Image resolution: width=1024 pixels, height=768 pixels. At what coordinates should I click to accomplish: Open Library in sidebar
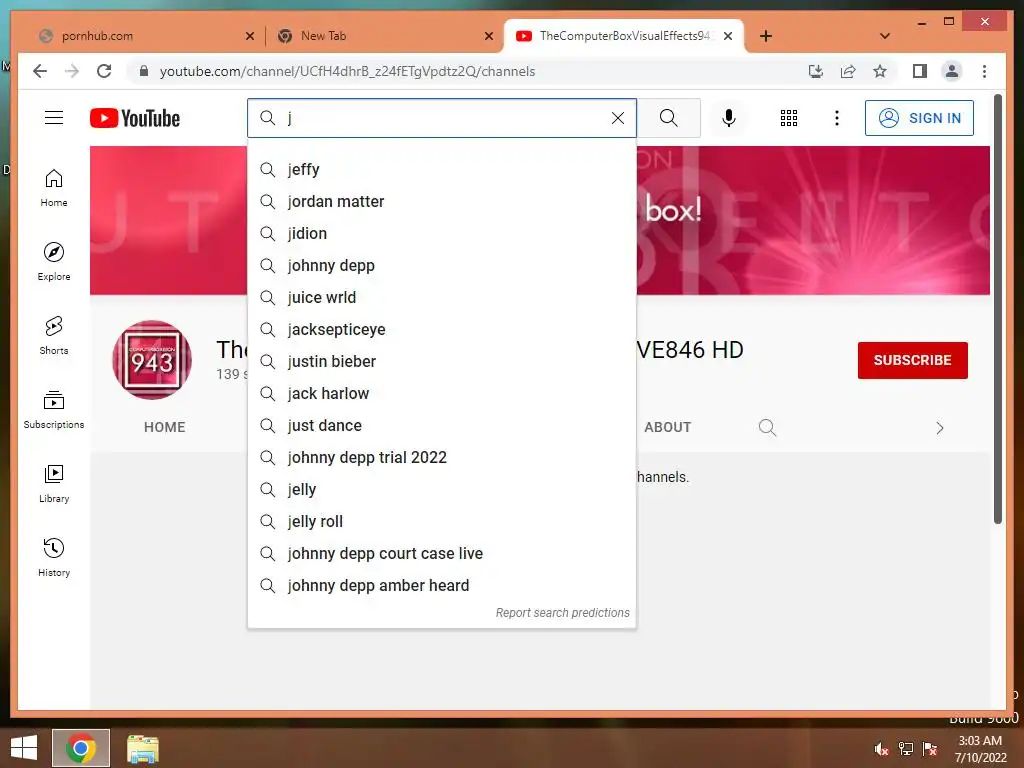pos(54,484)
